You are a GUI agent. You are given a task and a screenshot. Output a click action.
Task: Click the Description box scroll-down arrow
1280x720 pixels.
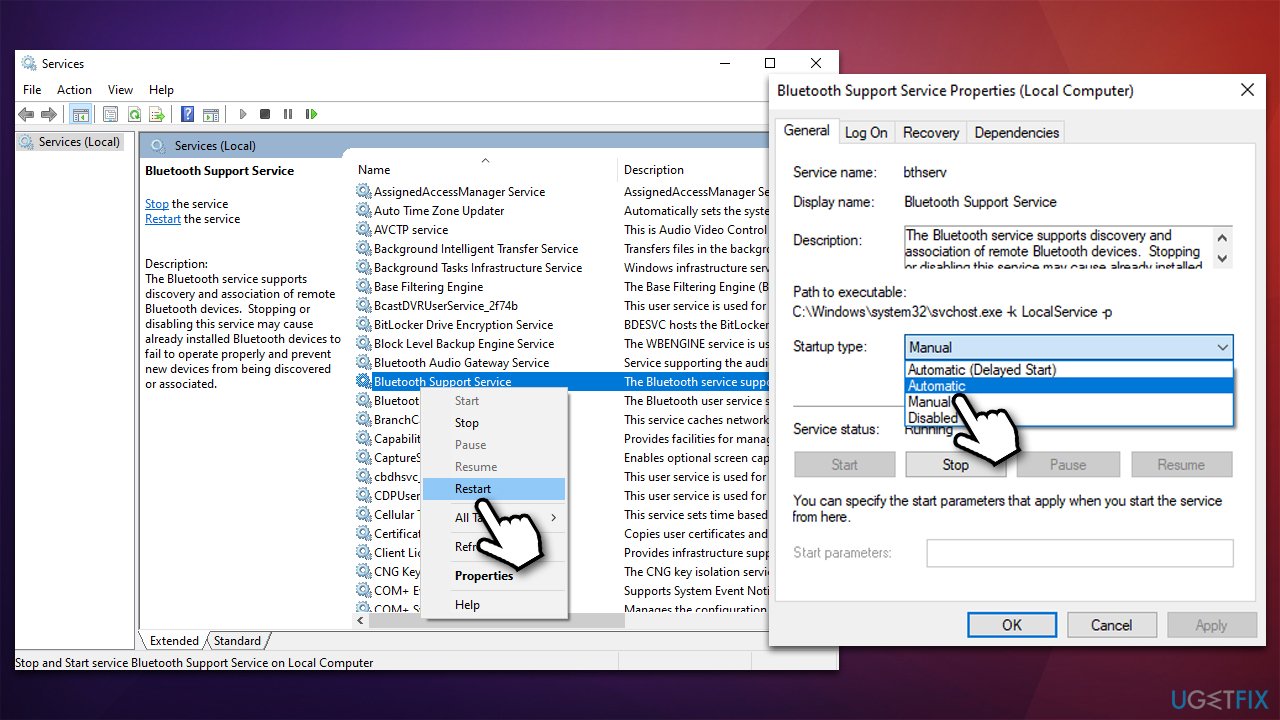(1223, 258)
